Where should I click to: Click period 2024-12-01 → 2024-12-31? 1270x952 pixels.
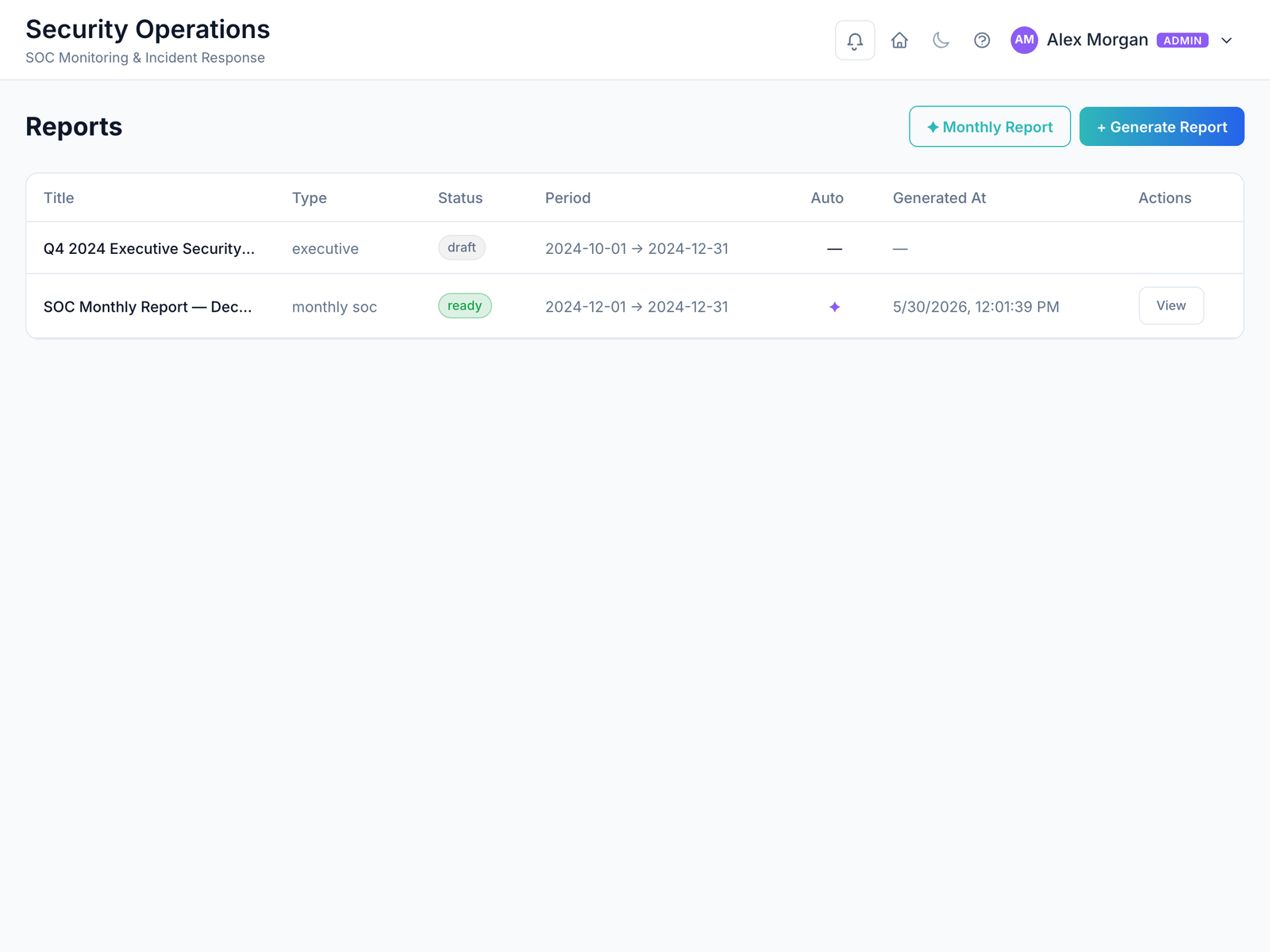tap(637, 307)
